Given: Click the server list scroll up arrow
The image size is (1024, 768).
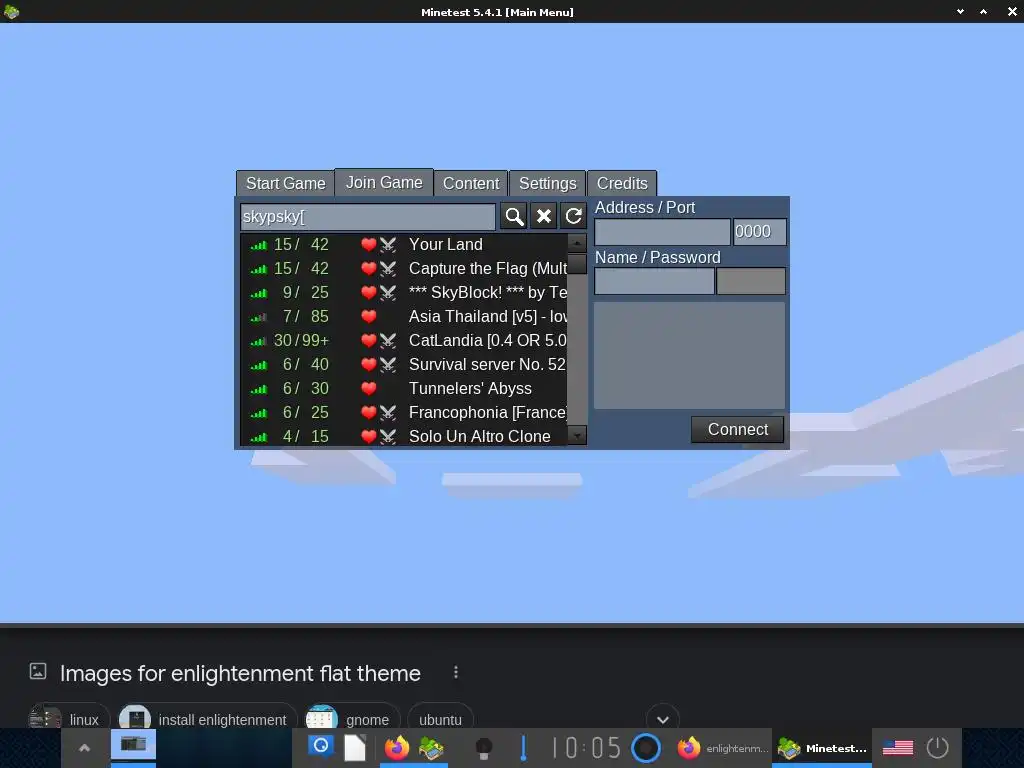Looking at the screenshot, I should (577, 243).
